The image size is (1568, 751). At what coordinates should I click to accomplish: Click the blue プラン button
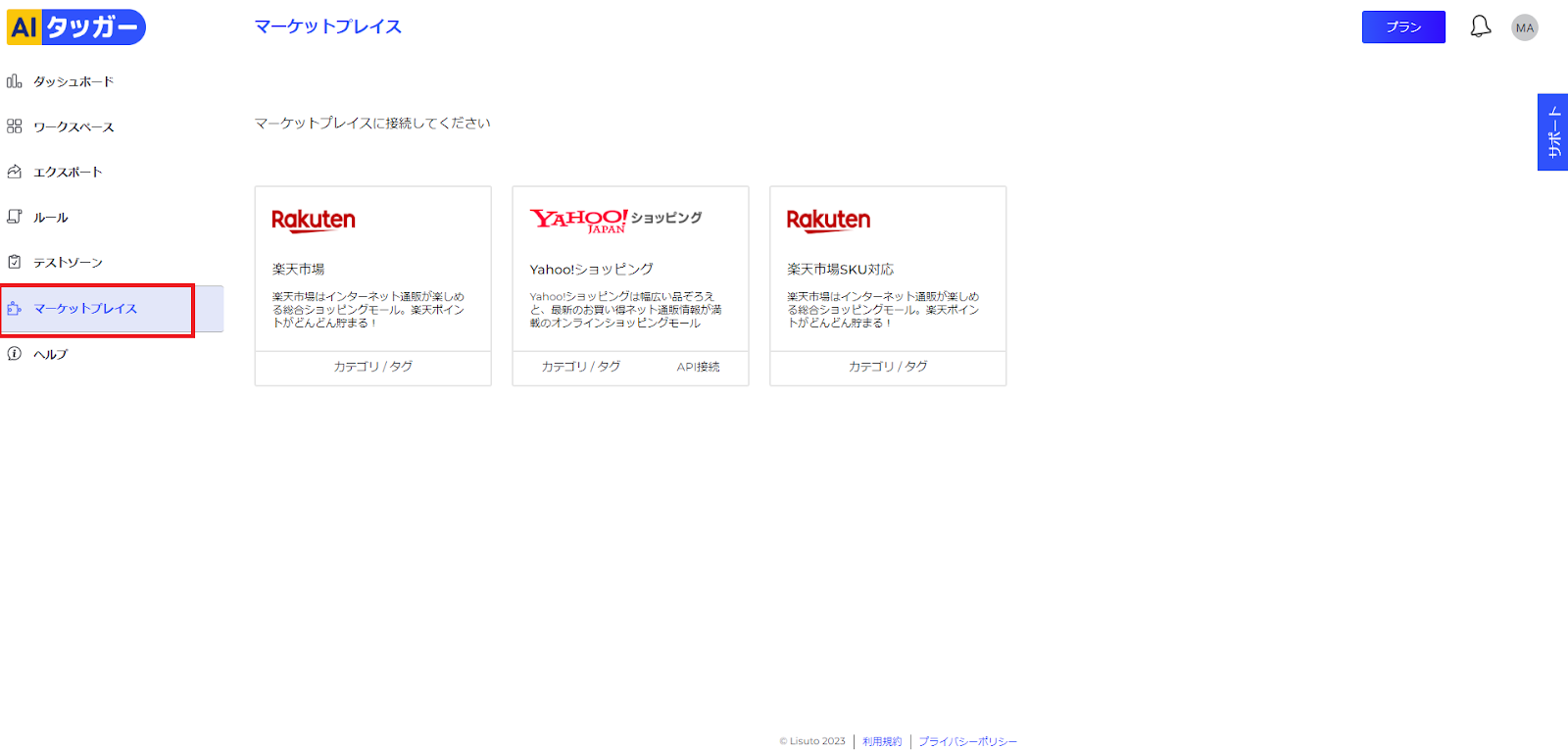coord(1403,27)
